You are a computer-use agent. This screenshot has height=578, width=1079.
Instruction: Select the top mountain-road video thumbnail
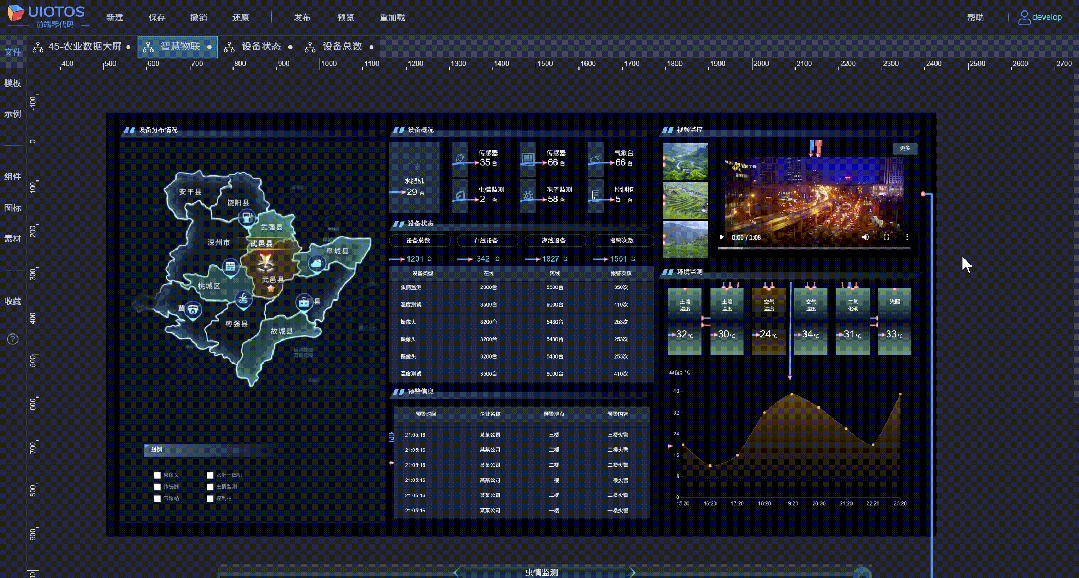(x=685, y=162)
